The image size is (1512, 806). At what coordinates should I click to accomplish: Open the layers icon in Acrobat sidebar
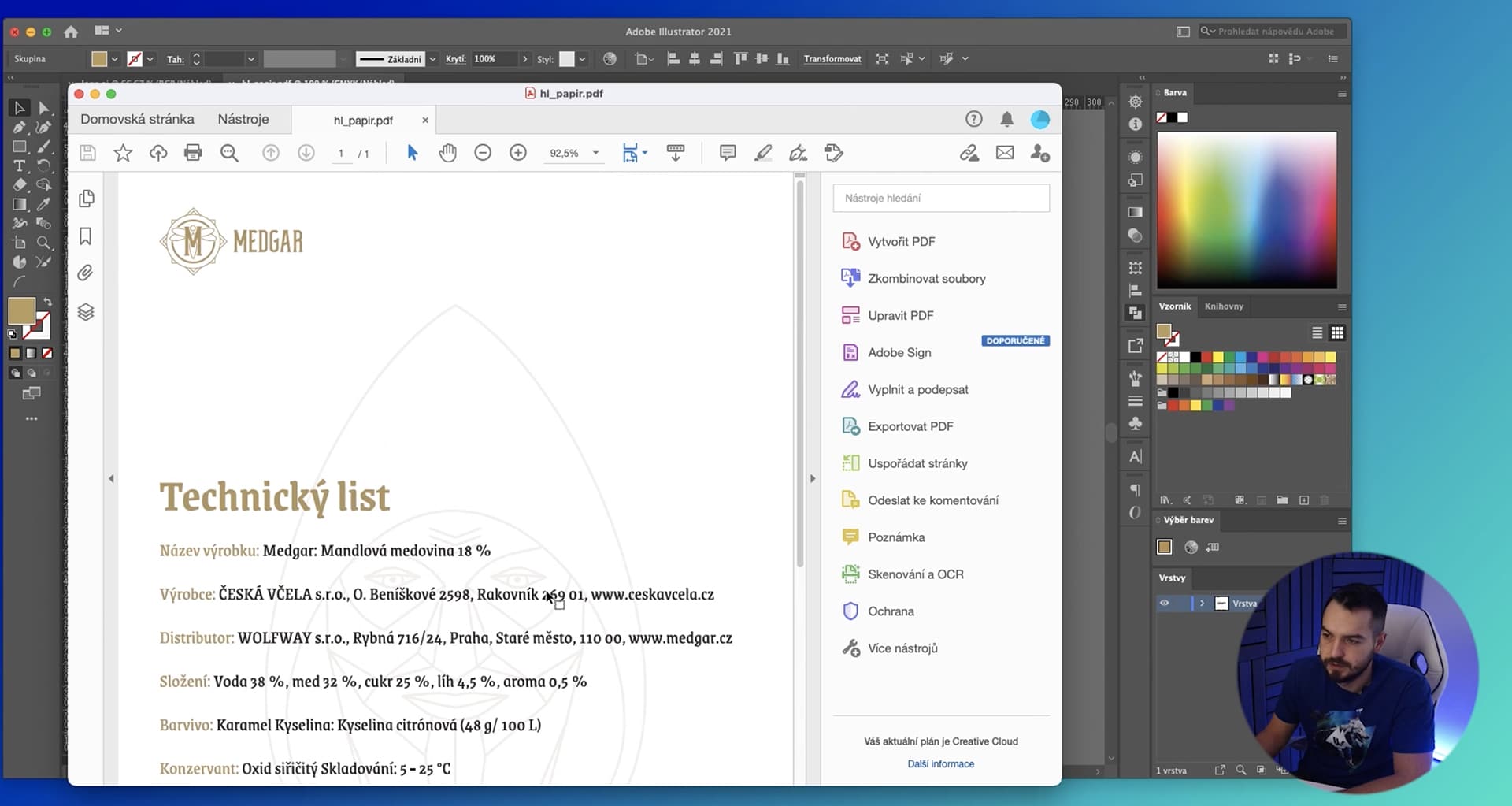86,312
